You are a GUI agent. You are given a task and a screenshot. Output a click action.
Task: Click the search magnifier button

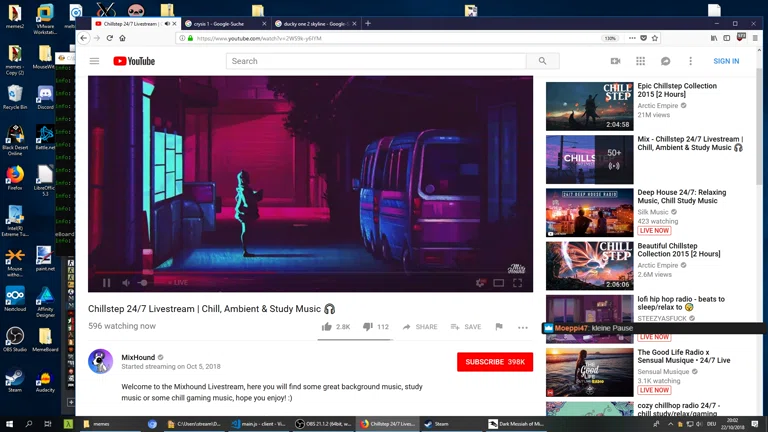[x=542, y=61]
